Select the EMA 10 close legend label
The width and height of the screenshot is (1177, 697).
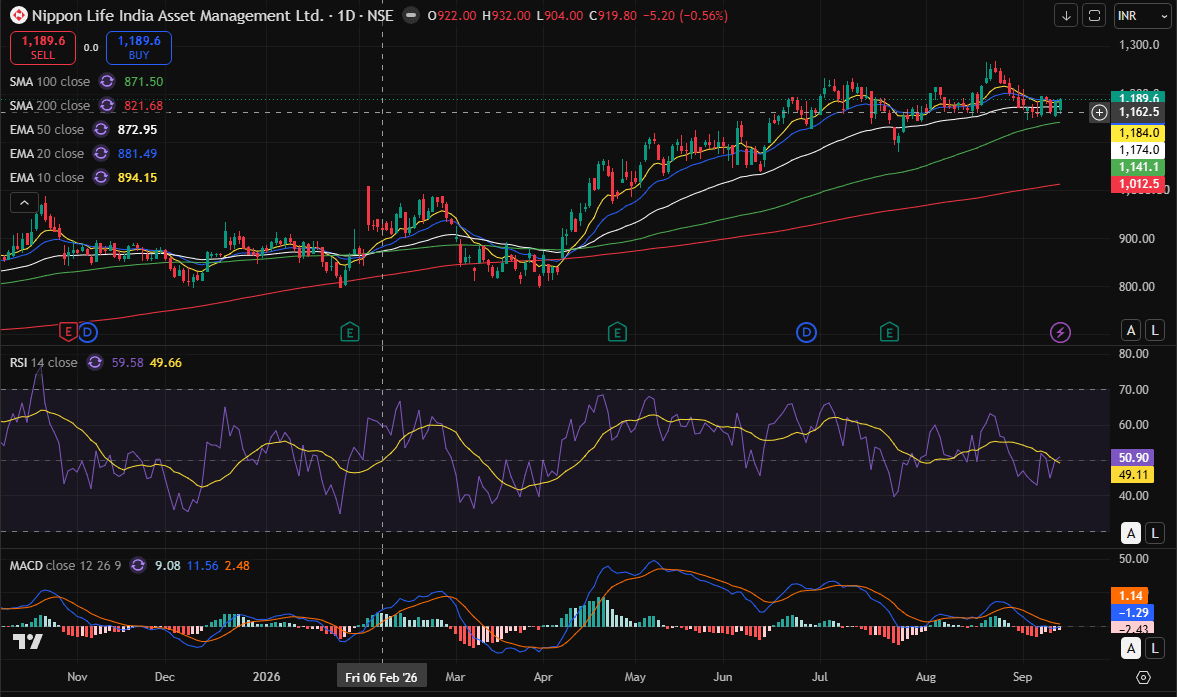47,177
